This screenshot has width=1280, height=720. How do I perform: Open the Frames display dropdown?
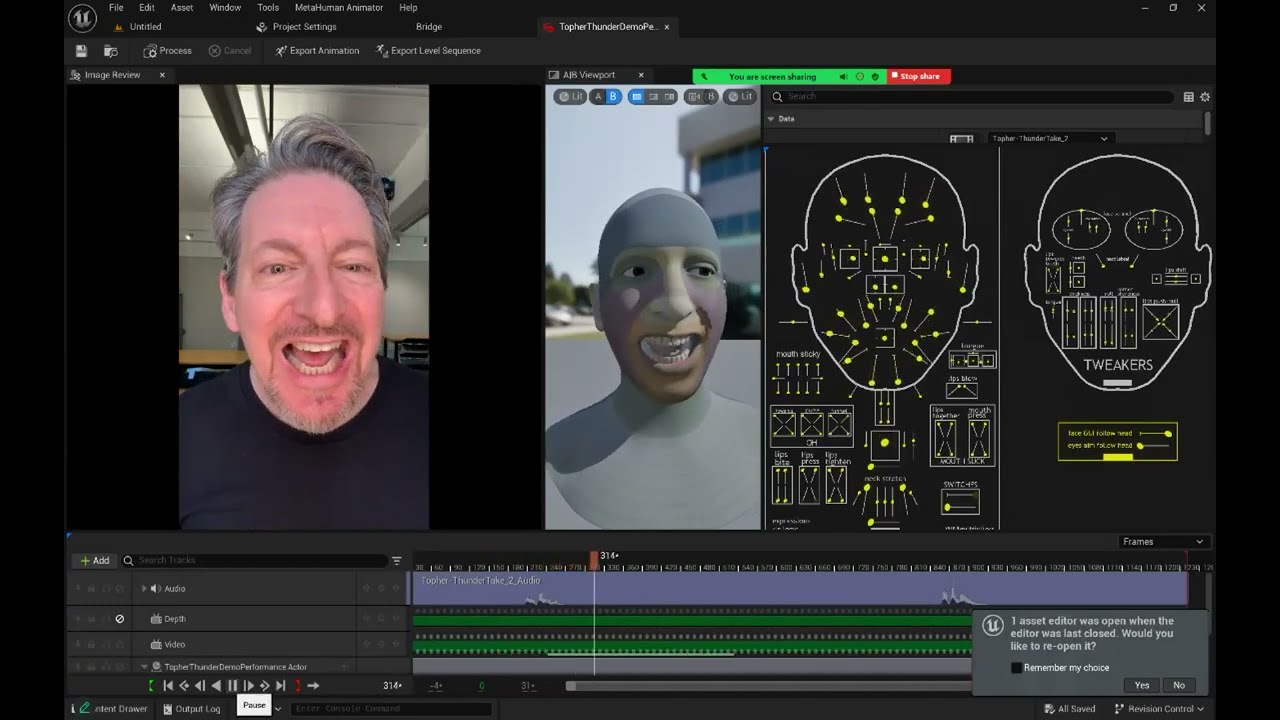[1163, 542]
